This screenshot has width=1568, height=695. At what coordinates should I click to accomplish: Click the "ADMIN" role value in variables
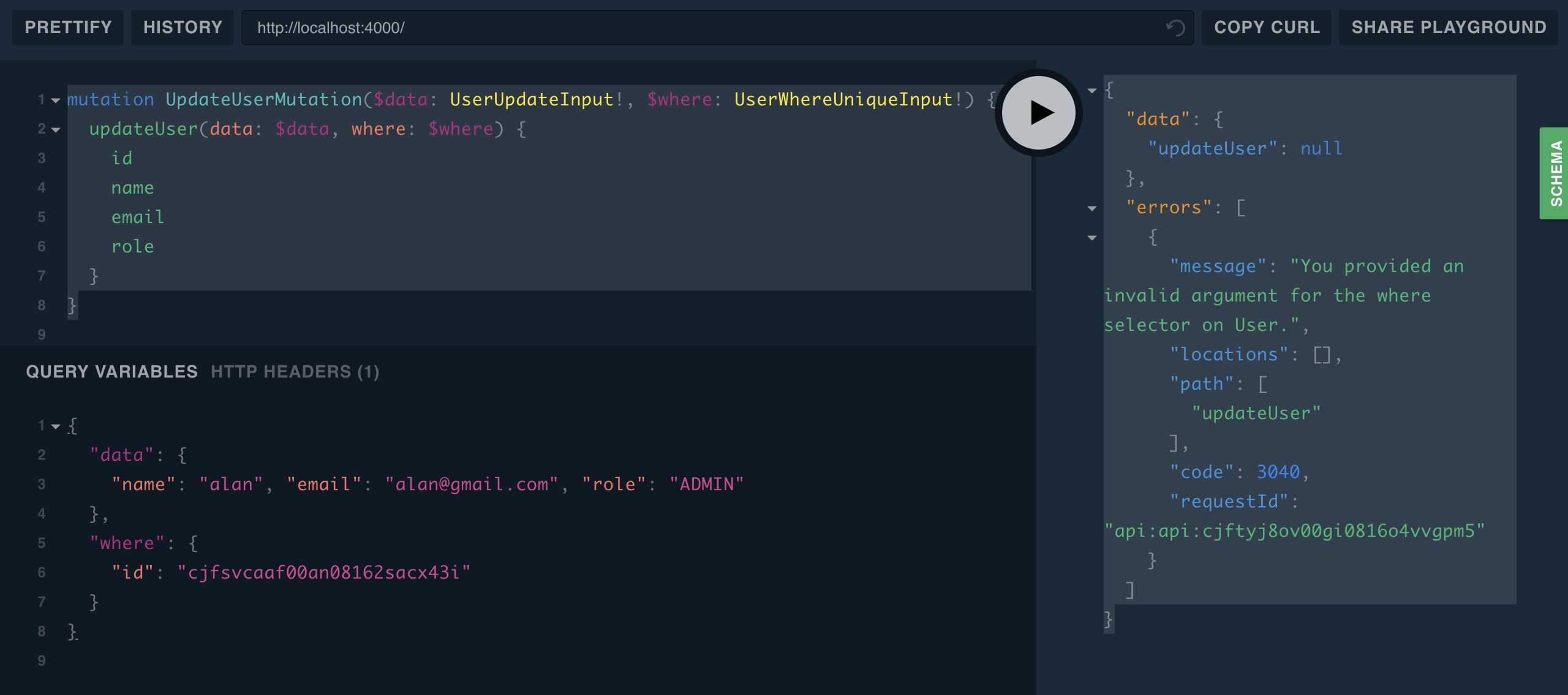pyautogui.click(x=706, y=484)
